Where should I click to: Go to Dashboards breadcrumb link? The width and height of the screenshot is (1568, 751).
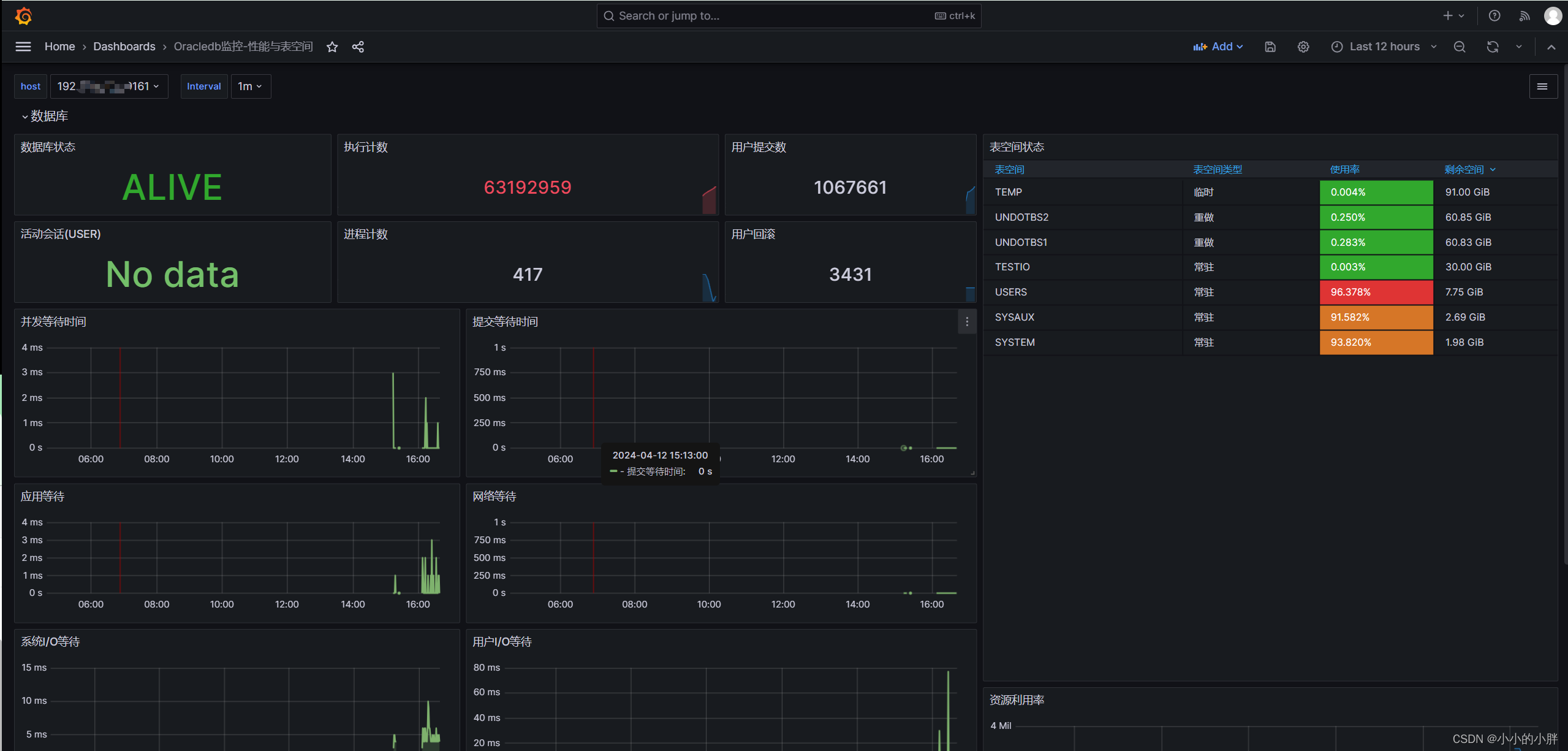(124, 47)
